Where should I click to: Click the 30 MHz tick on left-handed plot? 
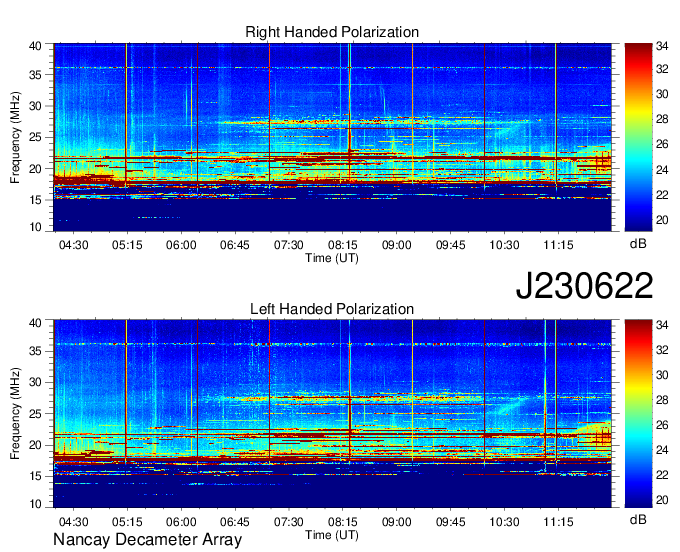pyautogui.click(x=35, y=382)
